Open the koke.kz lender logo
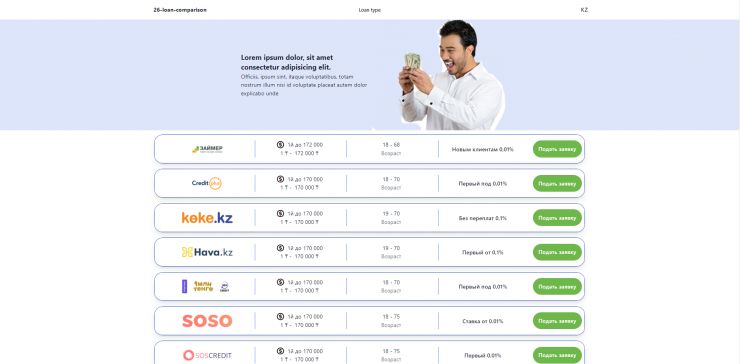This screenshot has height=364, width=740. tap(207, 218)
